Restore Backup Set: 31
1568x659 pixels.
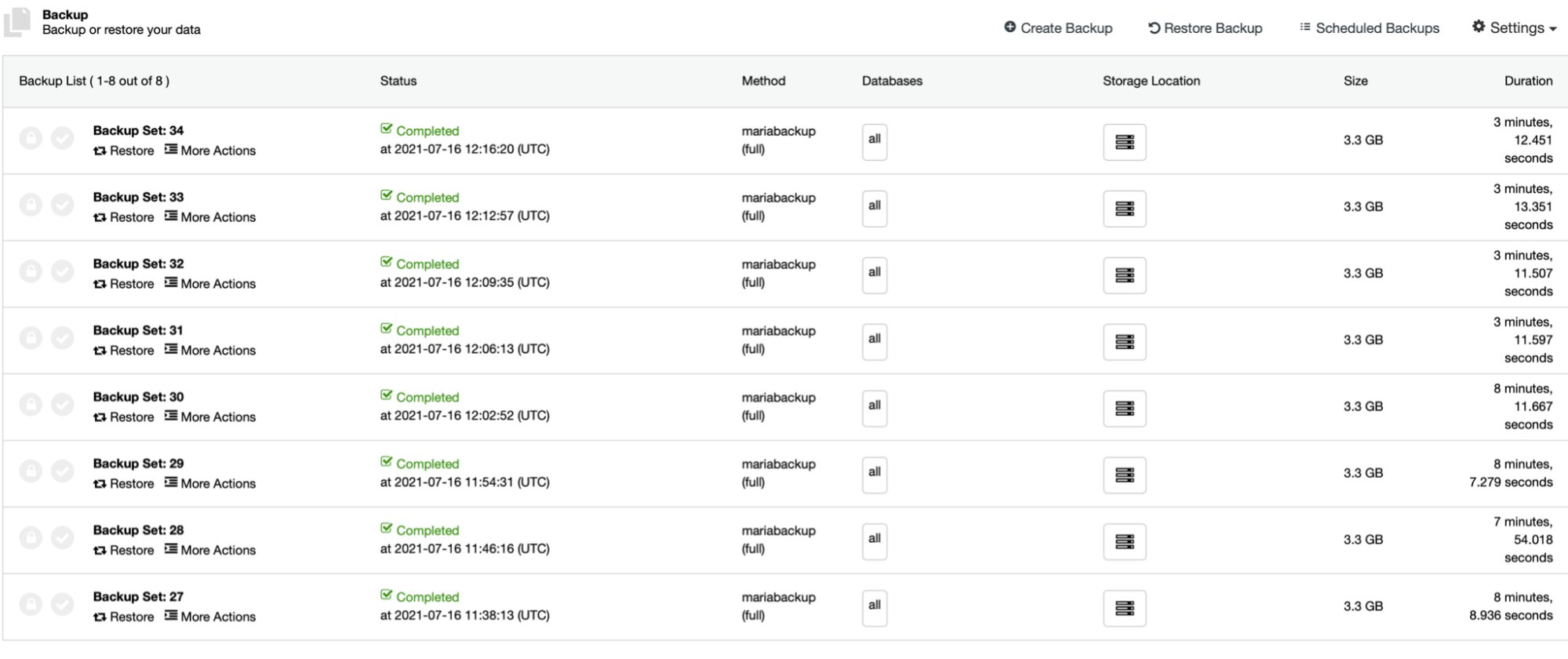point(124,351)
